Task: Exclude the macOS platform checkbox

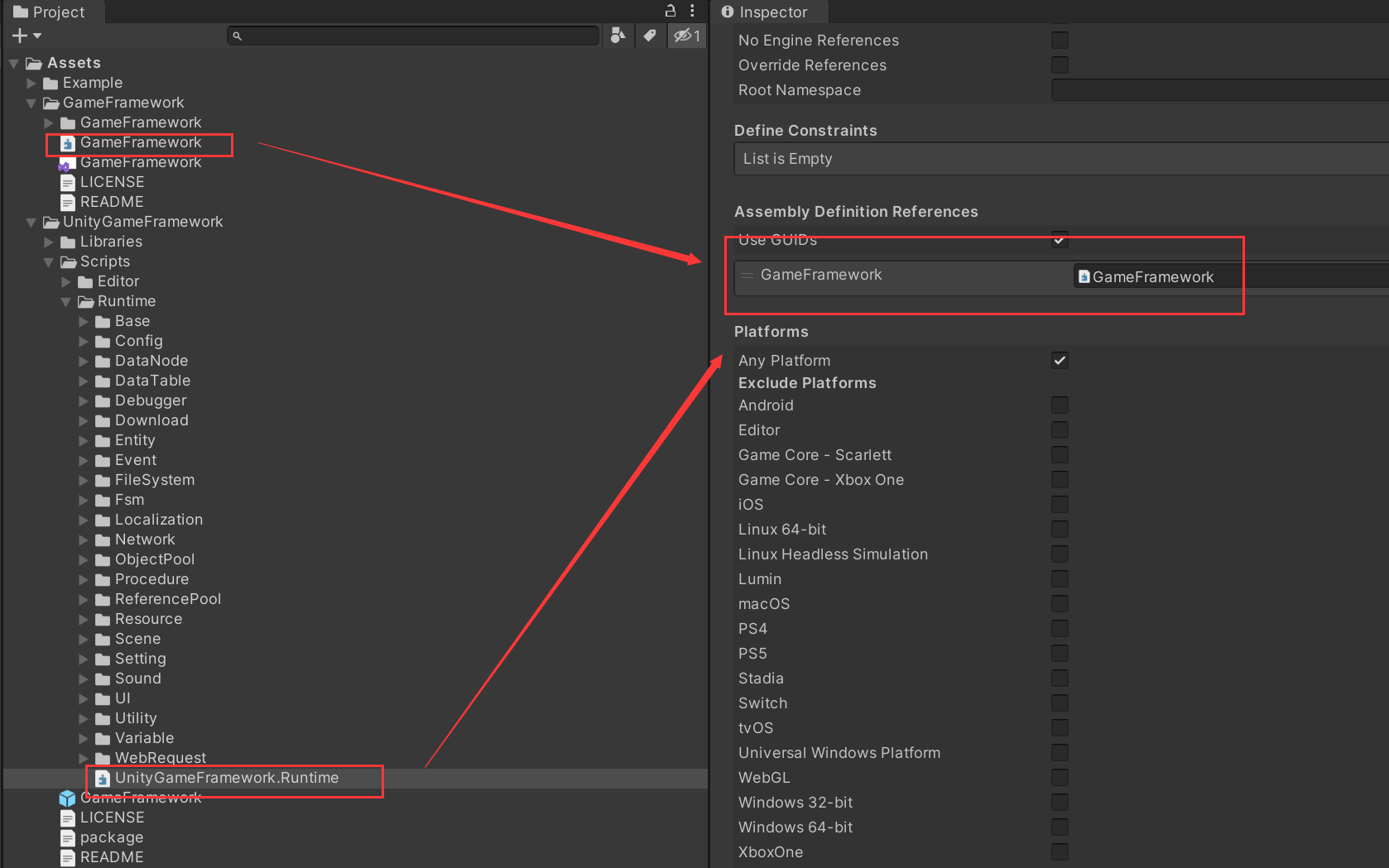Action: click(x=1060, y=603)
